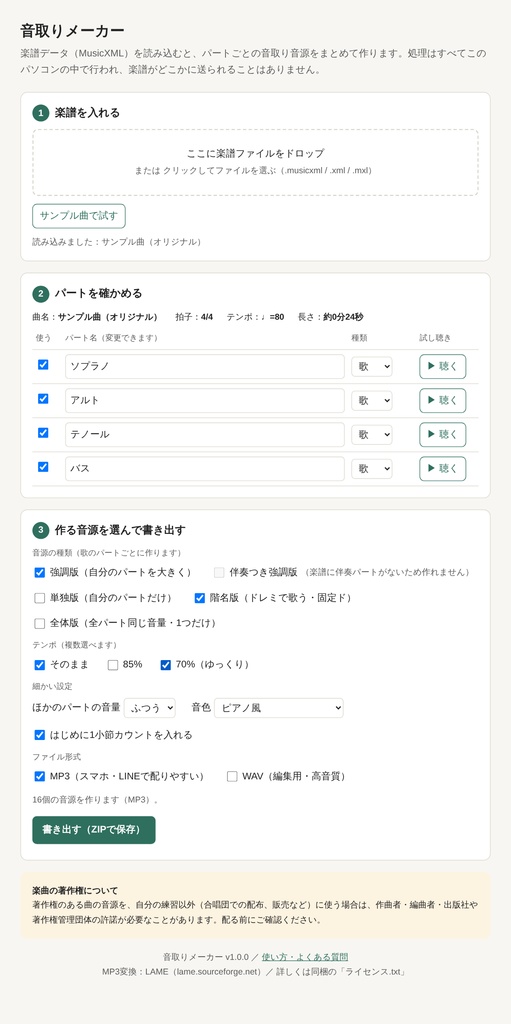Uncheck the ソプラノ part checkbox
This screenshot has height=1024, width=511.
(43, 365)
